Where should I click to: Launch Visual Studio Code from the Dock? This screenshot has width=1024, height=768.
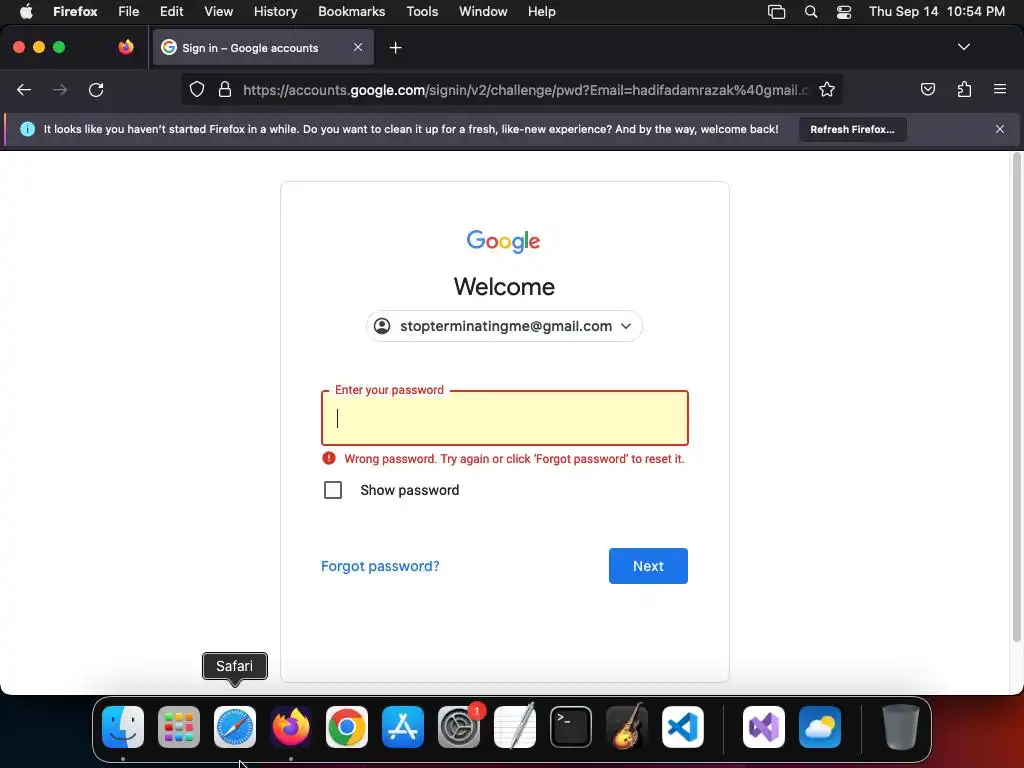683,726
